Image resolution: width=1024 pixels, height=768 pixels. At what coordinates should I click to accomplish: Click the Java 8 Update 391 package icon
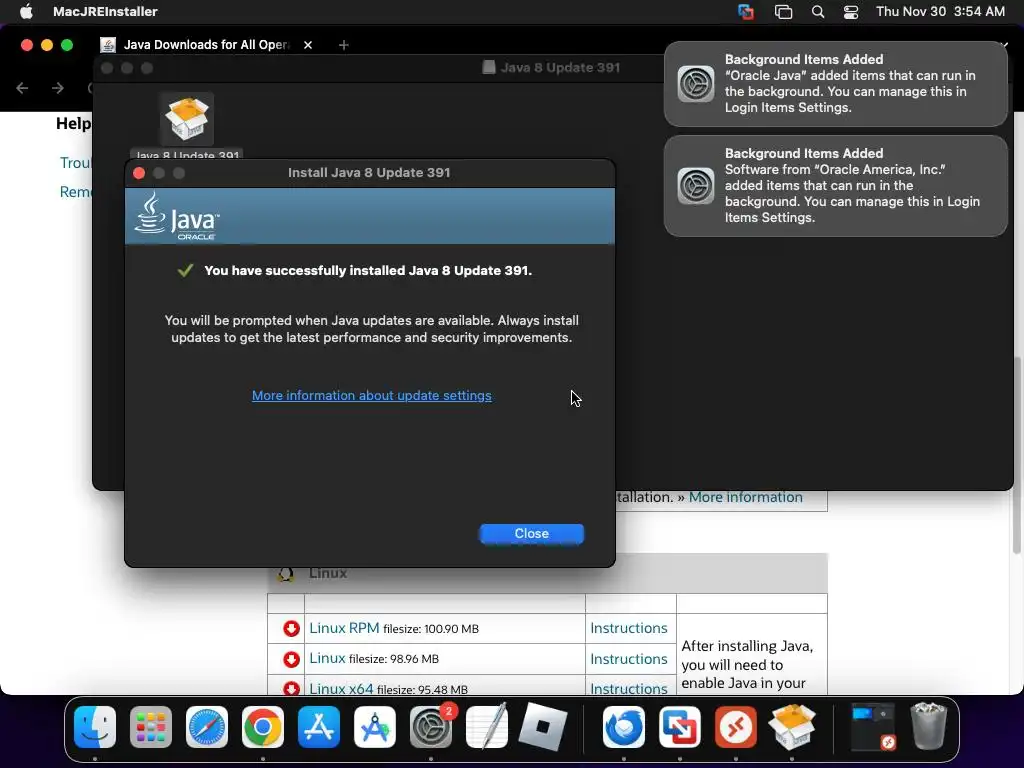187,119
